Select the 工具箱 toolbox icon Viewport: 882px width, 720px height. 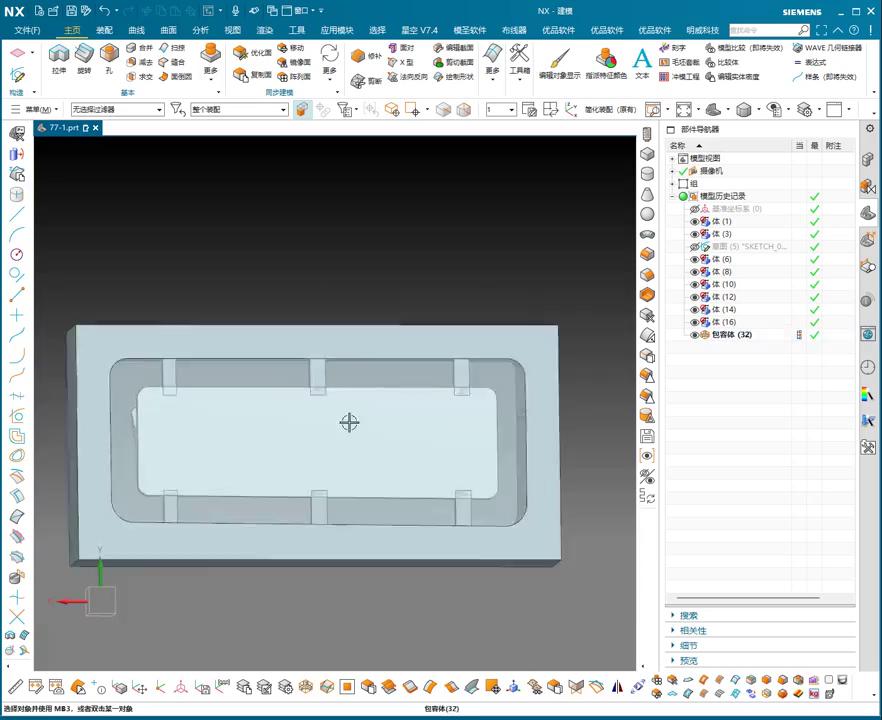point(519,54)
